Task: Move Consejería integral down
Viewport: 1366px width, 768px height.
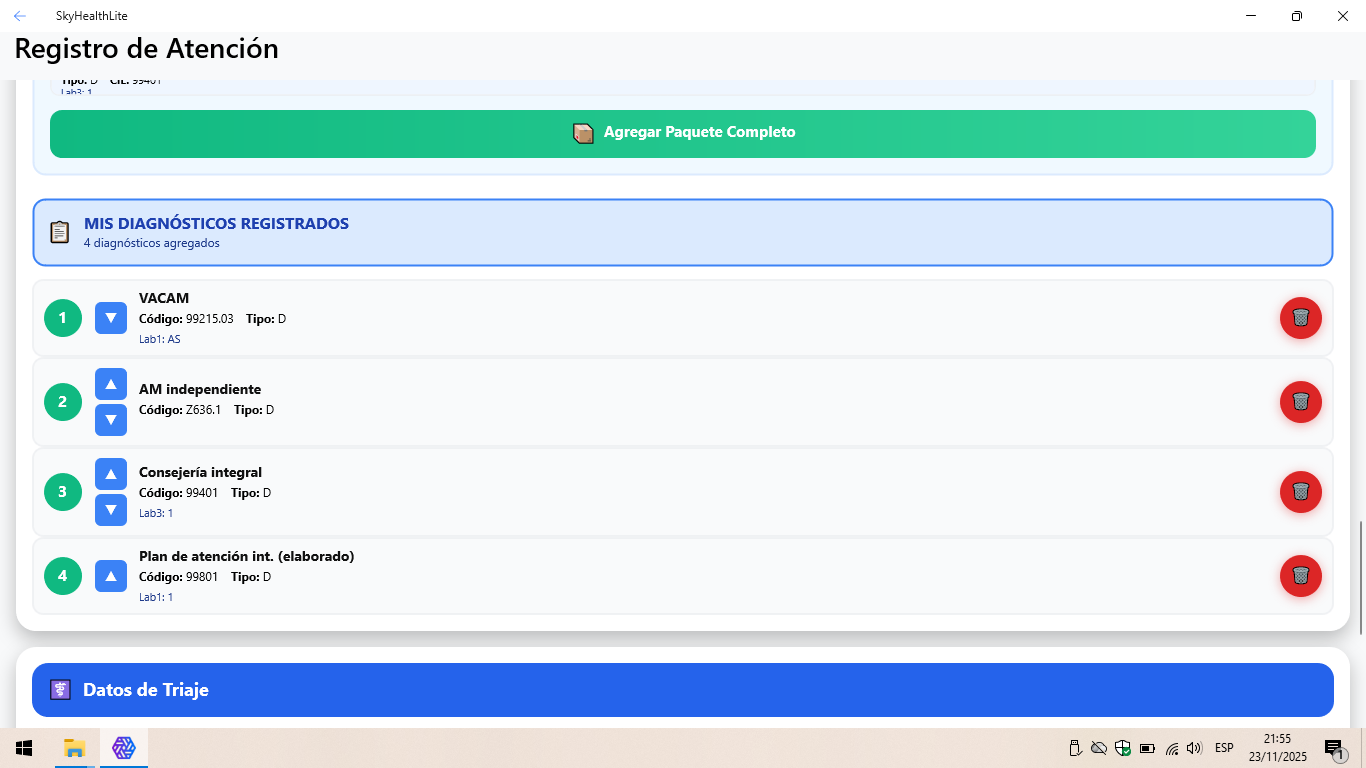Action: point(111,510)
